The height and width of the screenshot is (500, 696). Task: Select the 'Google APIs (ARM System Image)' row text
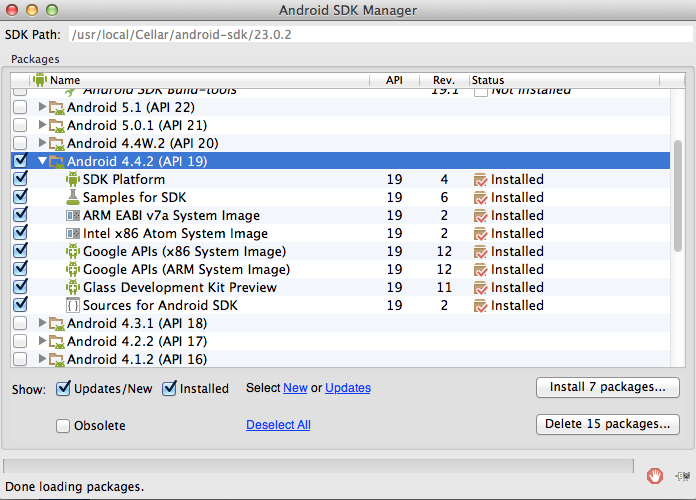(x=186, y=270)
